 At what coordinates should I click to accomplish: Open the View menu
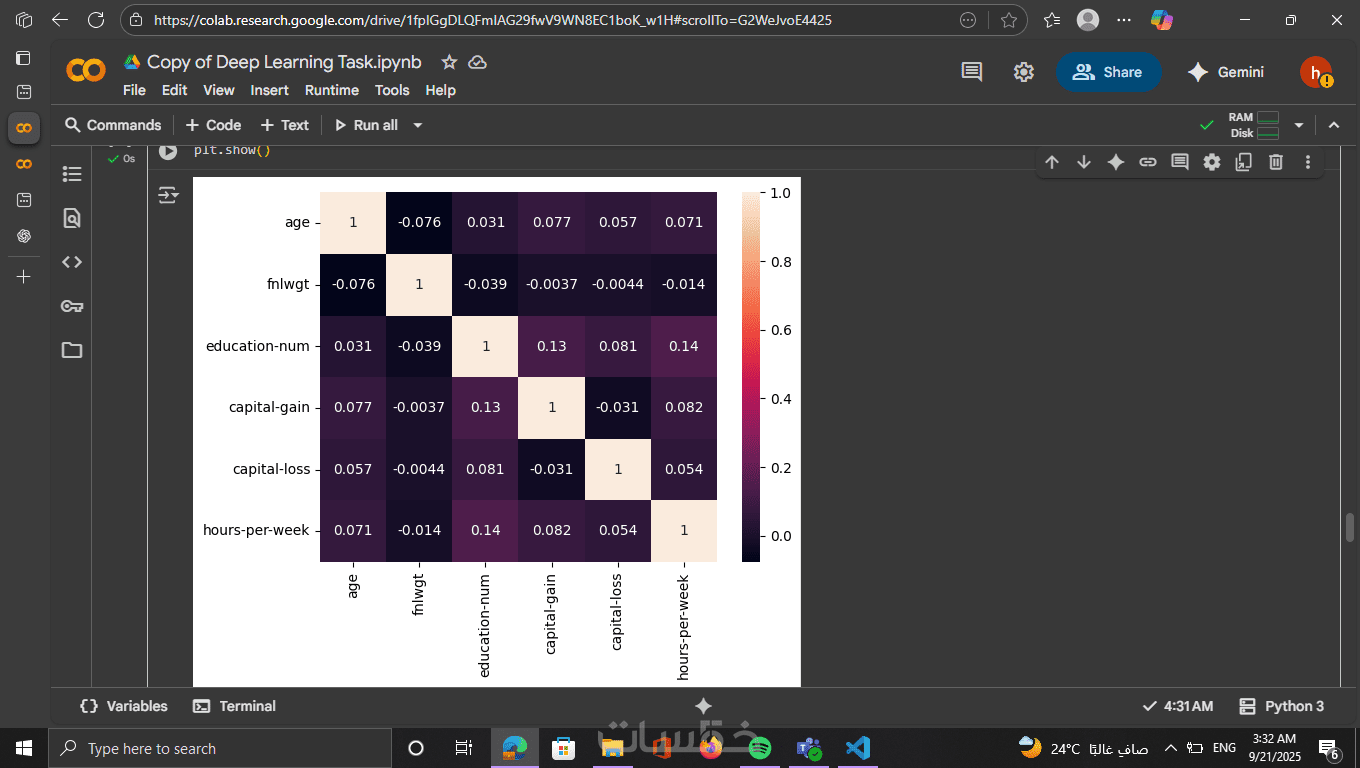tap(219, 90)
